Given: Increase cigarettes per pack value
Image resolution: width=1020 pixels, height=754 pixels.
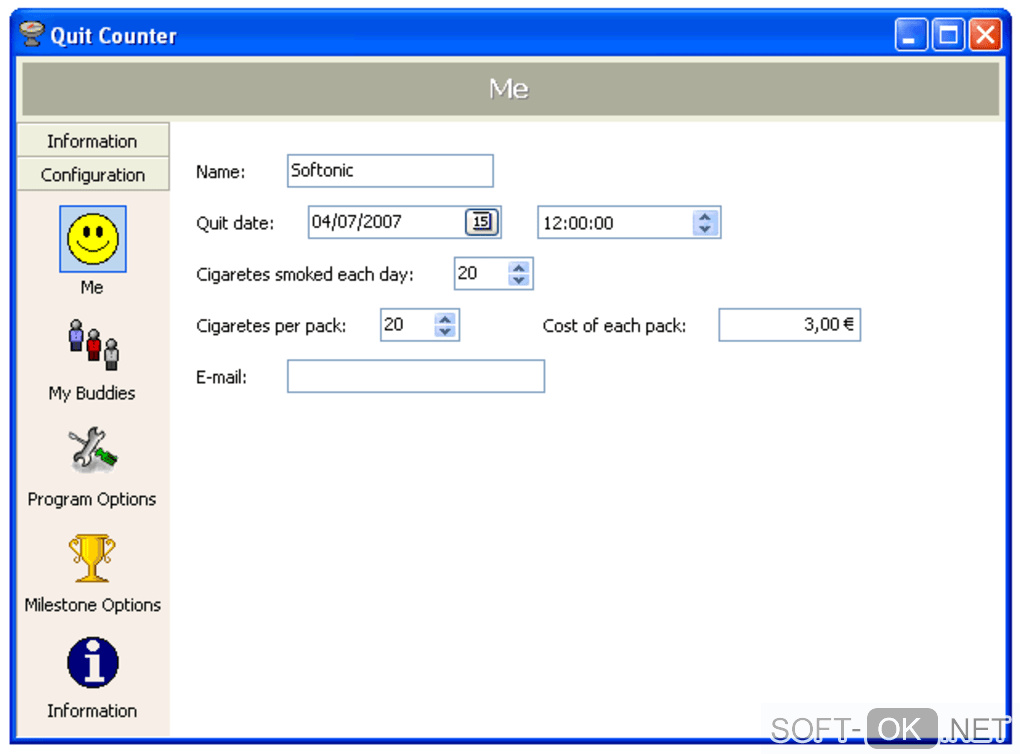Looking at the screenshot, I should [x=445, y=318].
